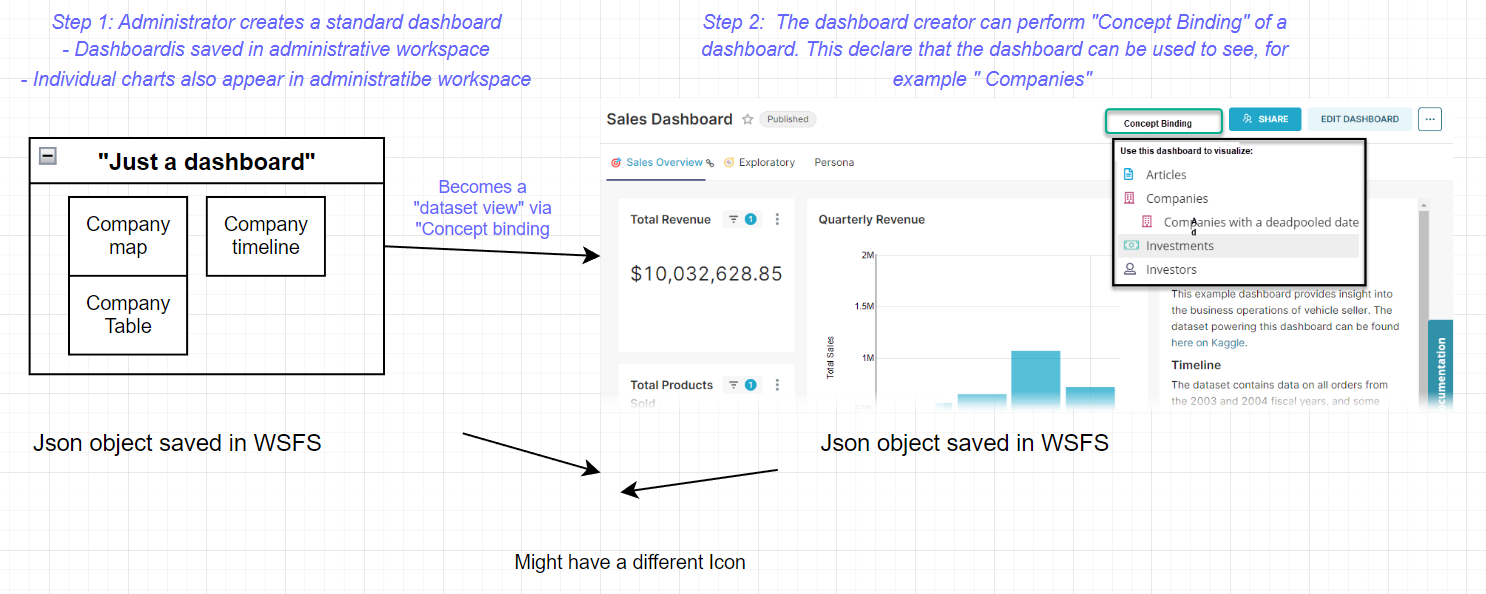Screen dimensions: 1486x594
Task: Click the dashboard's vertical scrollbar up arrow
Action: [1422, 205]
